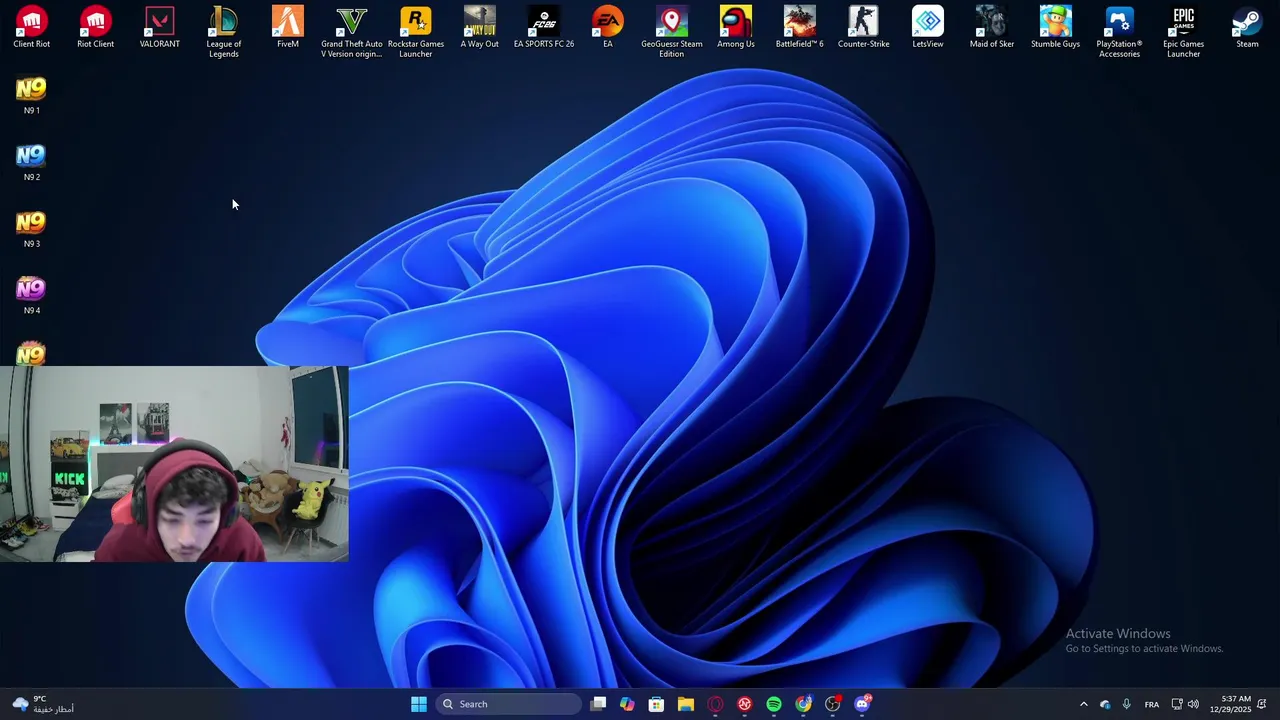Image resolution: width=1280 pixels, height=720 pixels.
Task: Select the N9 3 desktop icon
Action: coord(31,229)
